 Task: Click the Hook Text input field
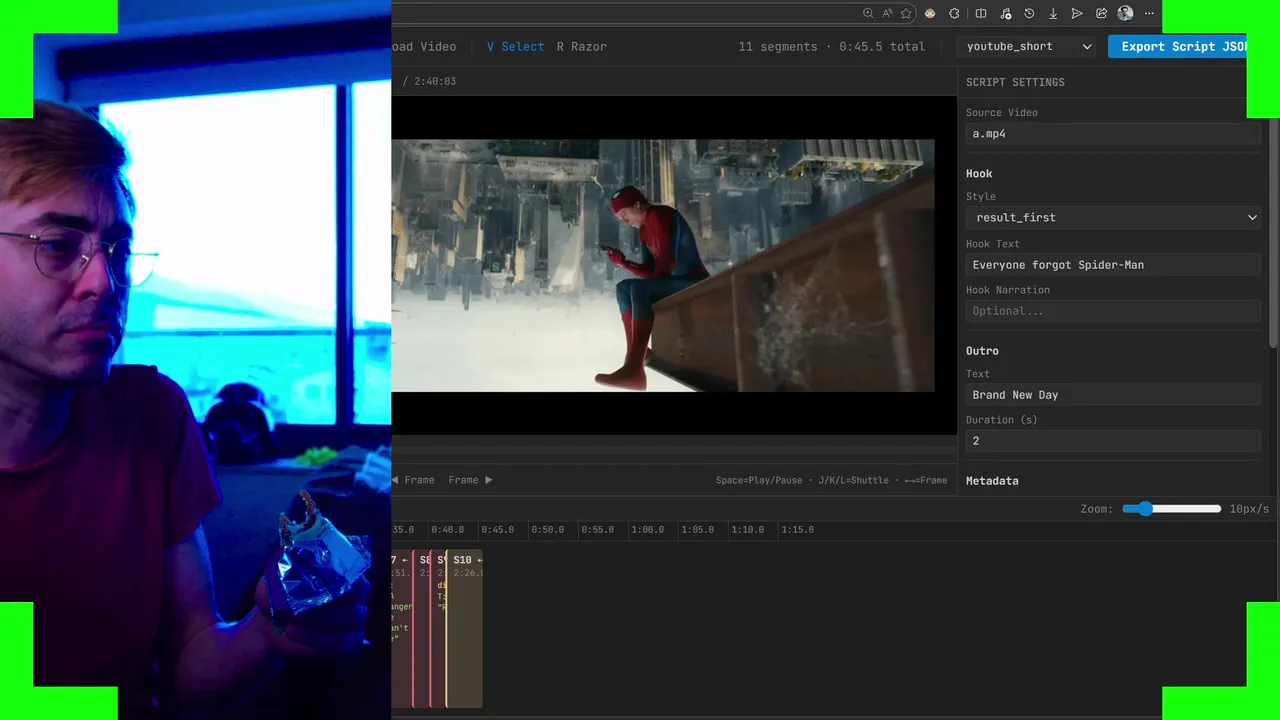[1114, 265]
